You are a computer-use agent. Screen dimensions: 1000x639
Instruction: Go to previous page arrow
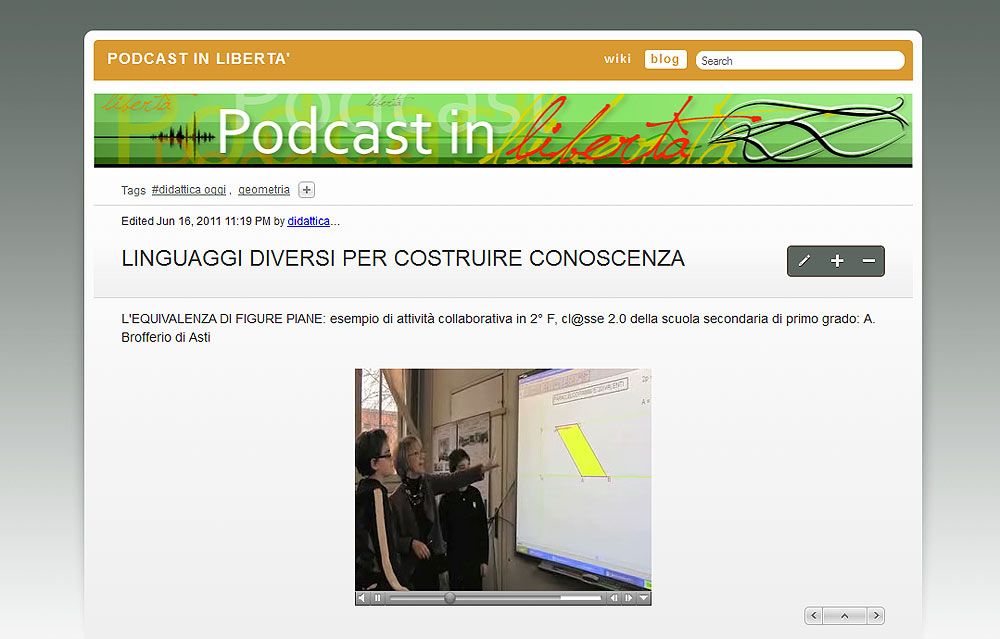click(x=813, y=615)
